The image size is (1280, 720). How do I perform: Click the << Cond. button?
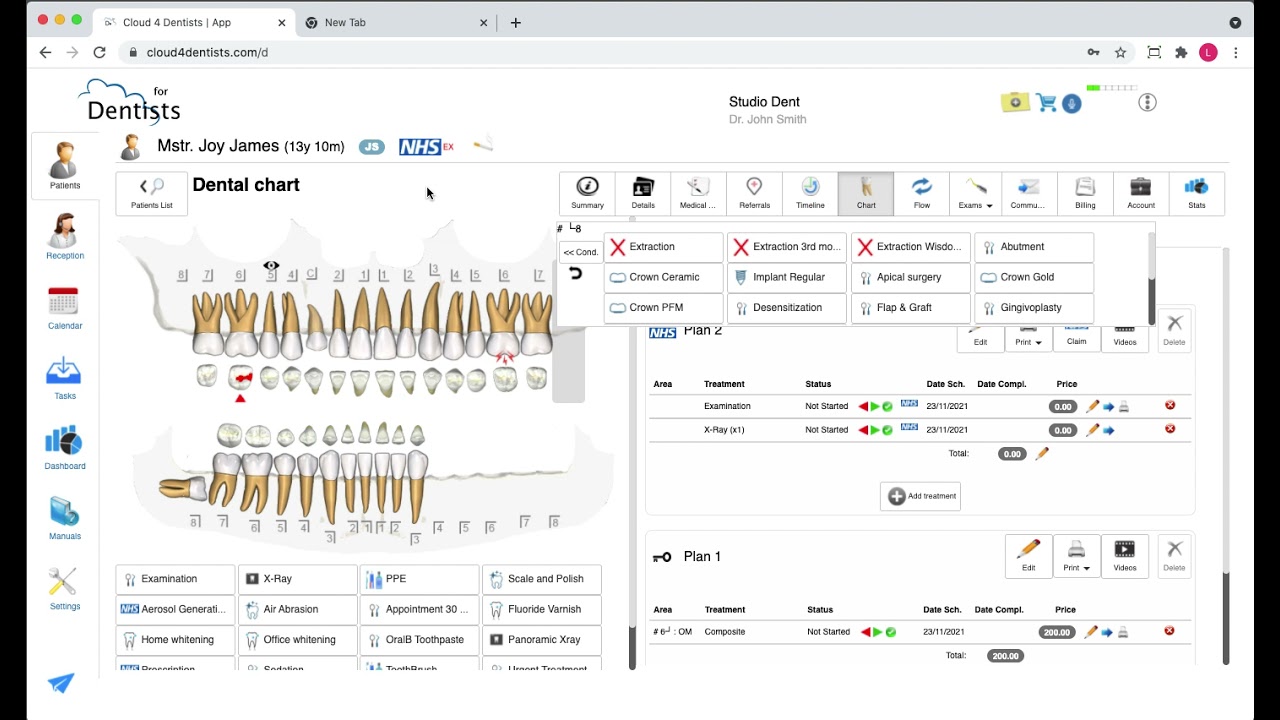581,252
